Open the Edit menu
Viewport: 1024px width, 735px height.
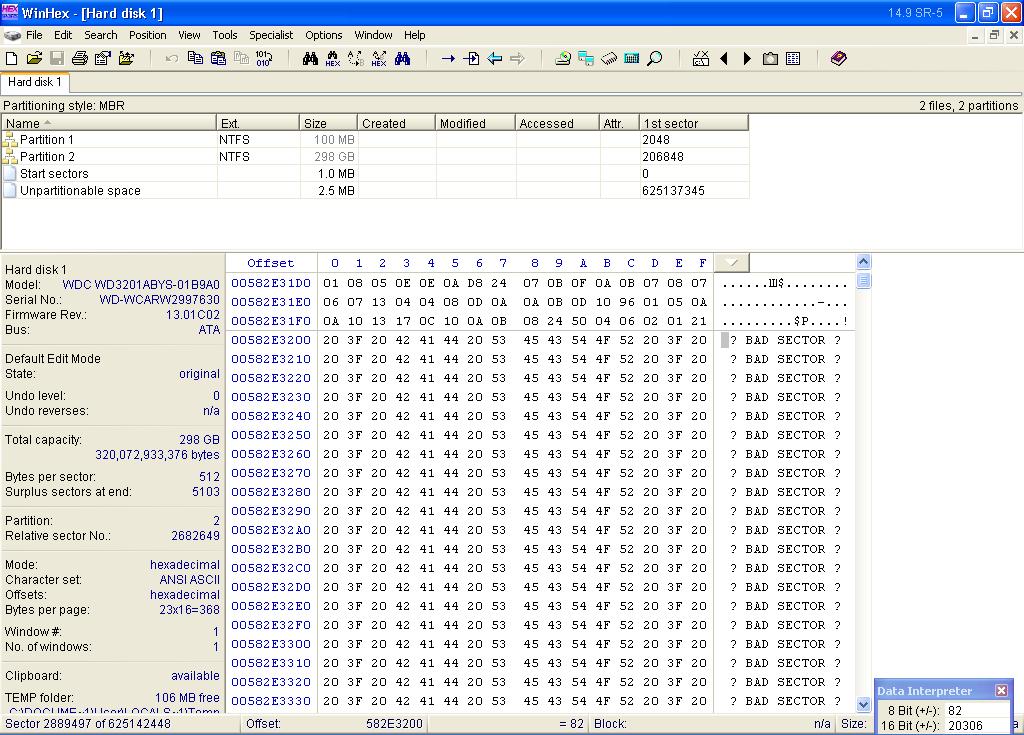(63, 35)
